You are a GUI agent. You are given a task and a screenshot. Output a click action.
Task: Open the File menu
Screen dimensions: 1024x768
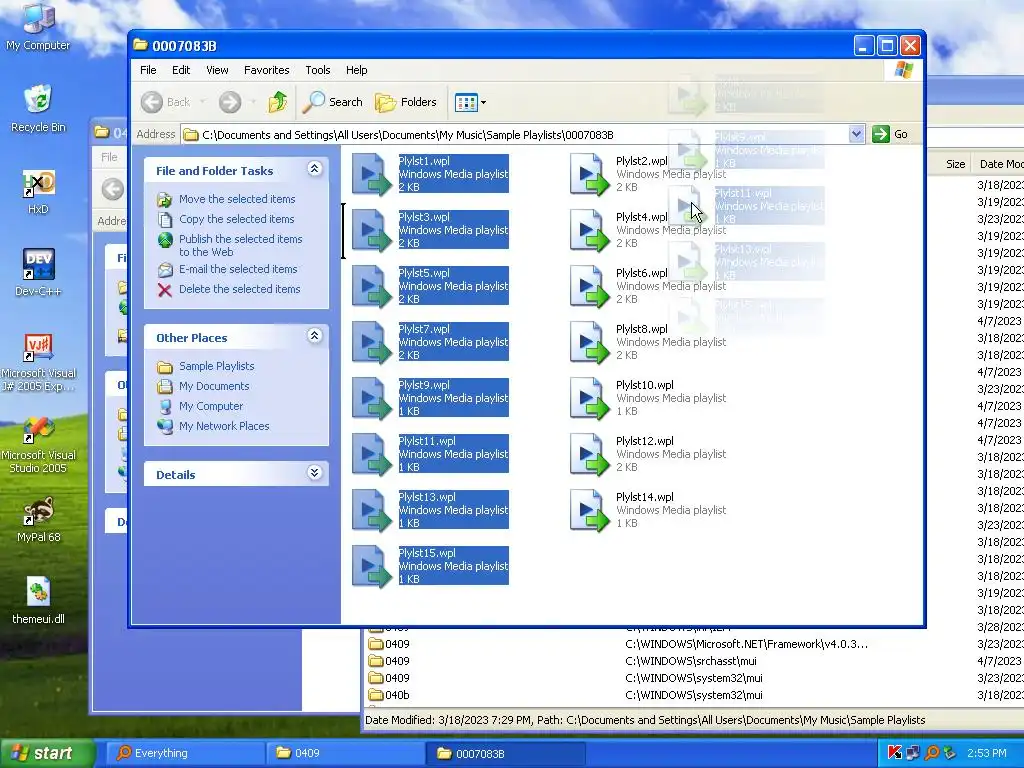(148, 70)
